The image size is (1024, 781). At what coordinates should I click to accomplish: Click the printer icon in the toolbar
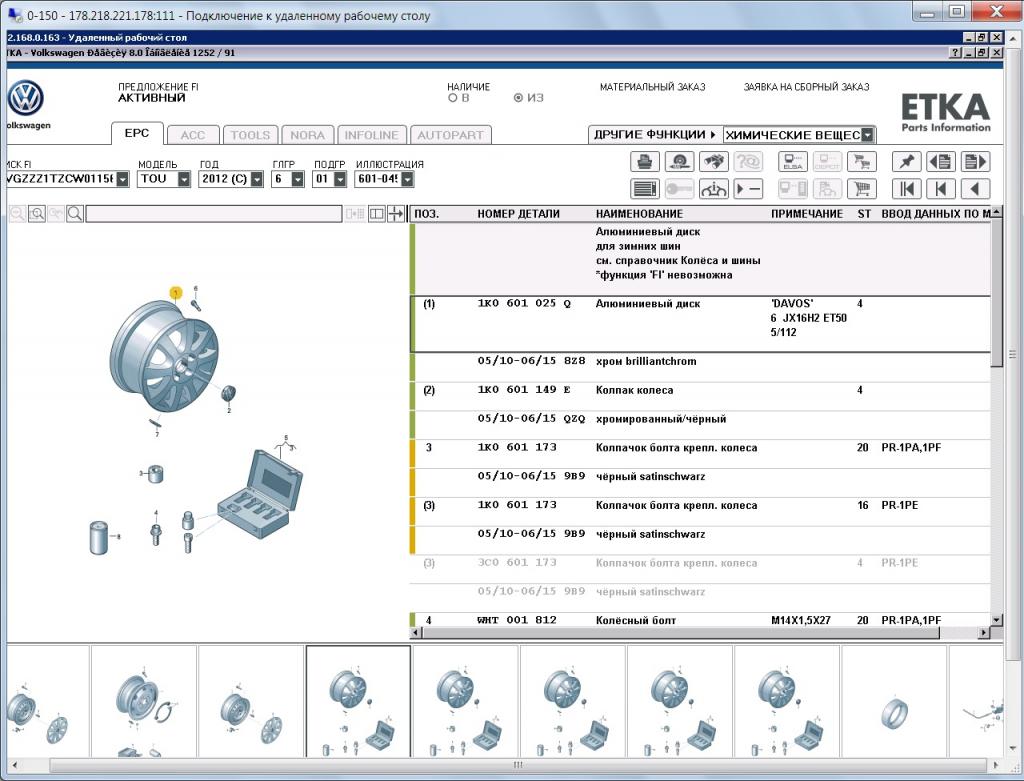[645, 161]
